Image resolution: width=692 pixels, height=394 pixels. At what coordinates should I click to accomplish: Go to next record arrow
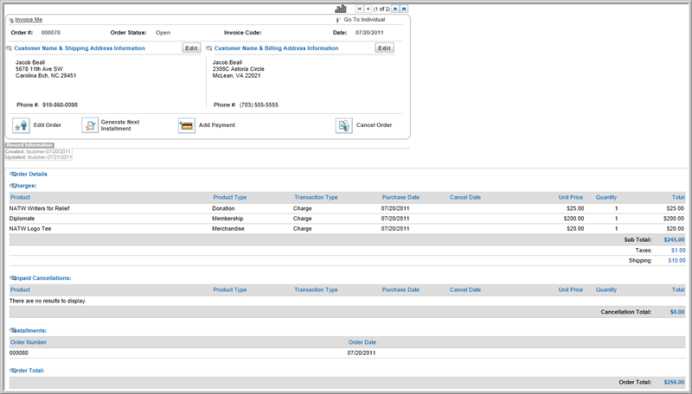395,9
